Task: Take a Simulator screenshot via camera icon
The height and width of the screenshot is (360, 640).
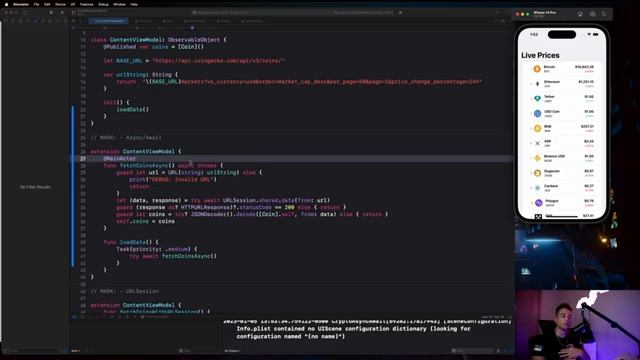Action: pyautogui.click(x=592, y=14)
